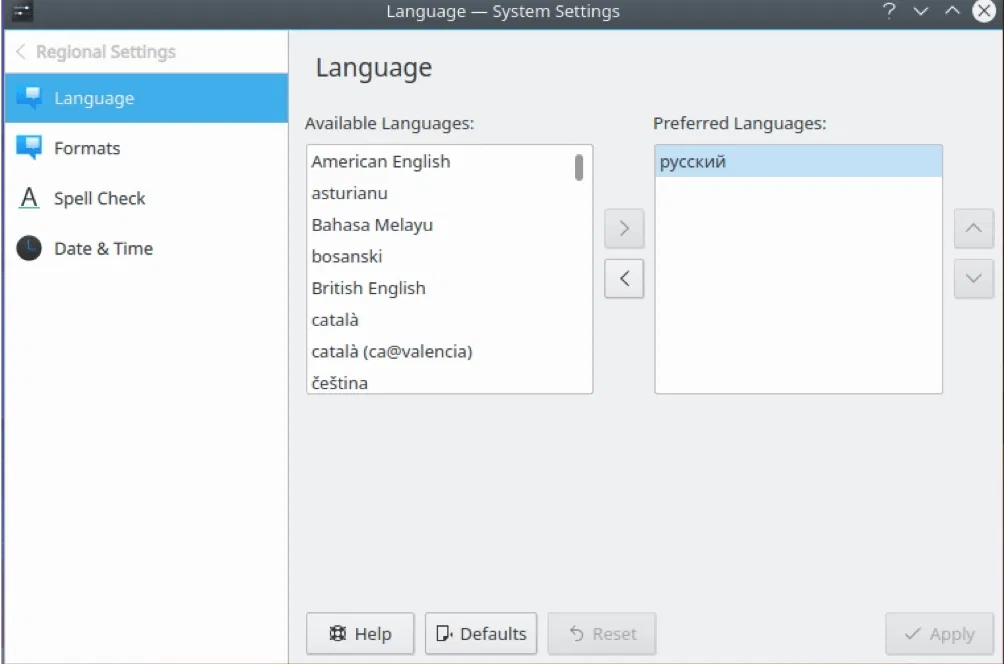Click the Reset button

(x=602, y=634)
